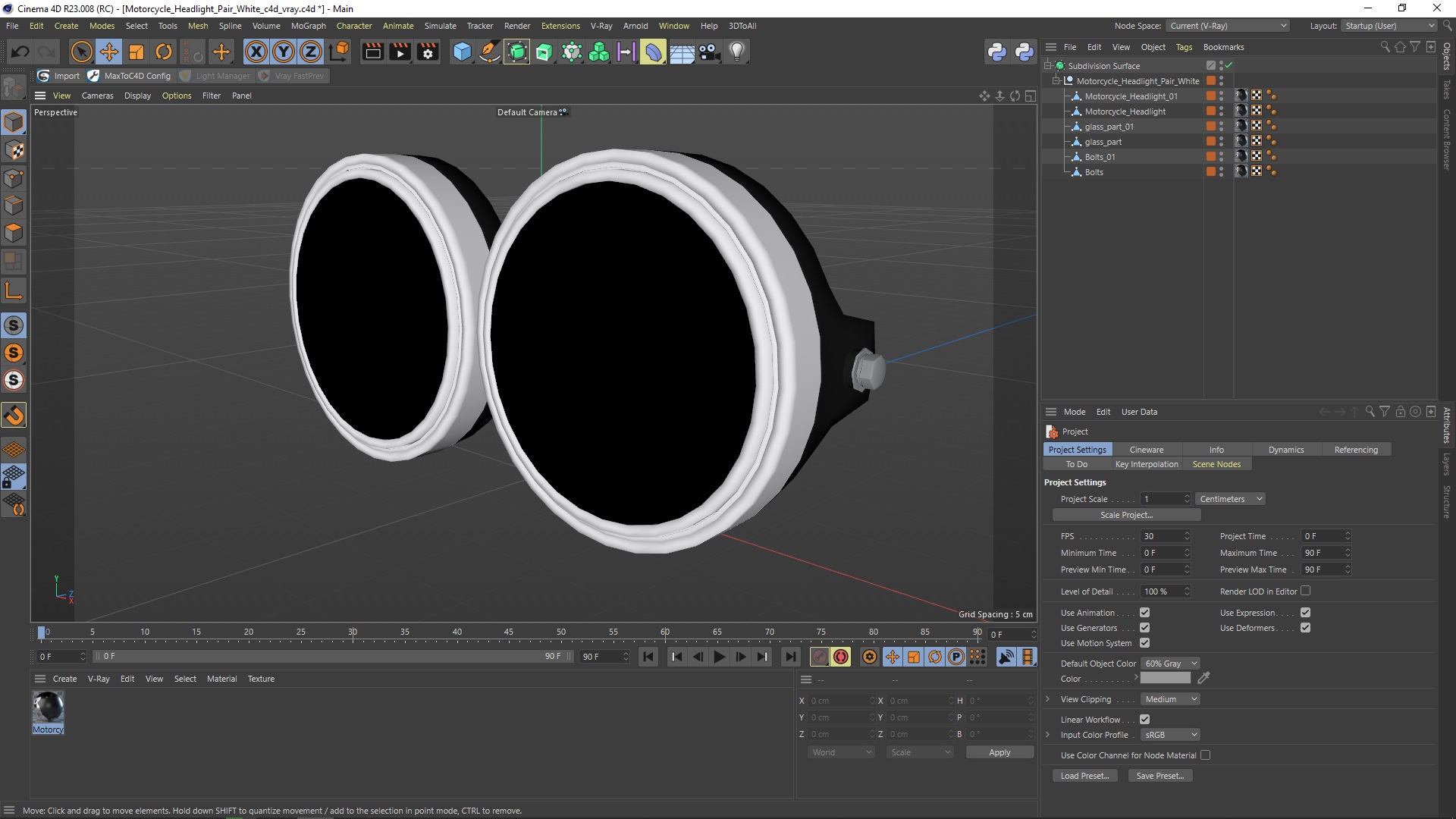Open View Clipping Medium dropdown
The width and height of the screenshot is (1456, 819).
click(1170, 699)
